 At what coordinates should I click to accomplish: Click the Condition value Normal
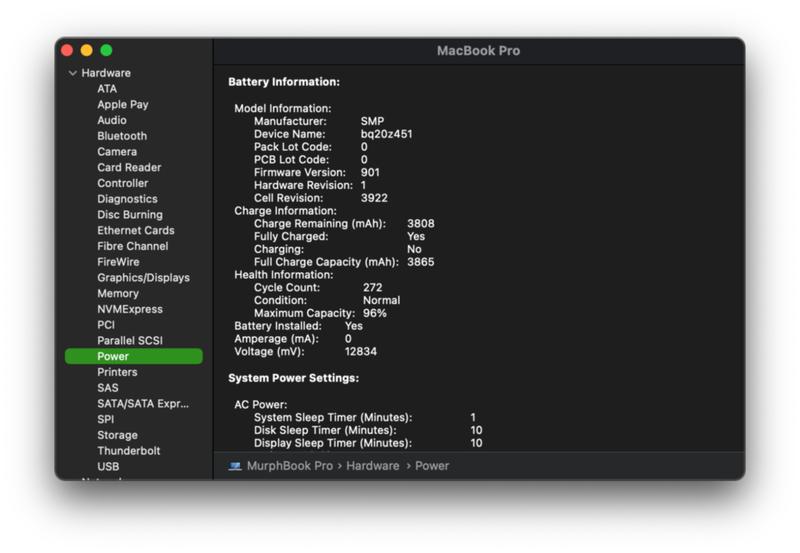click(381, 300)
